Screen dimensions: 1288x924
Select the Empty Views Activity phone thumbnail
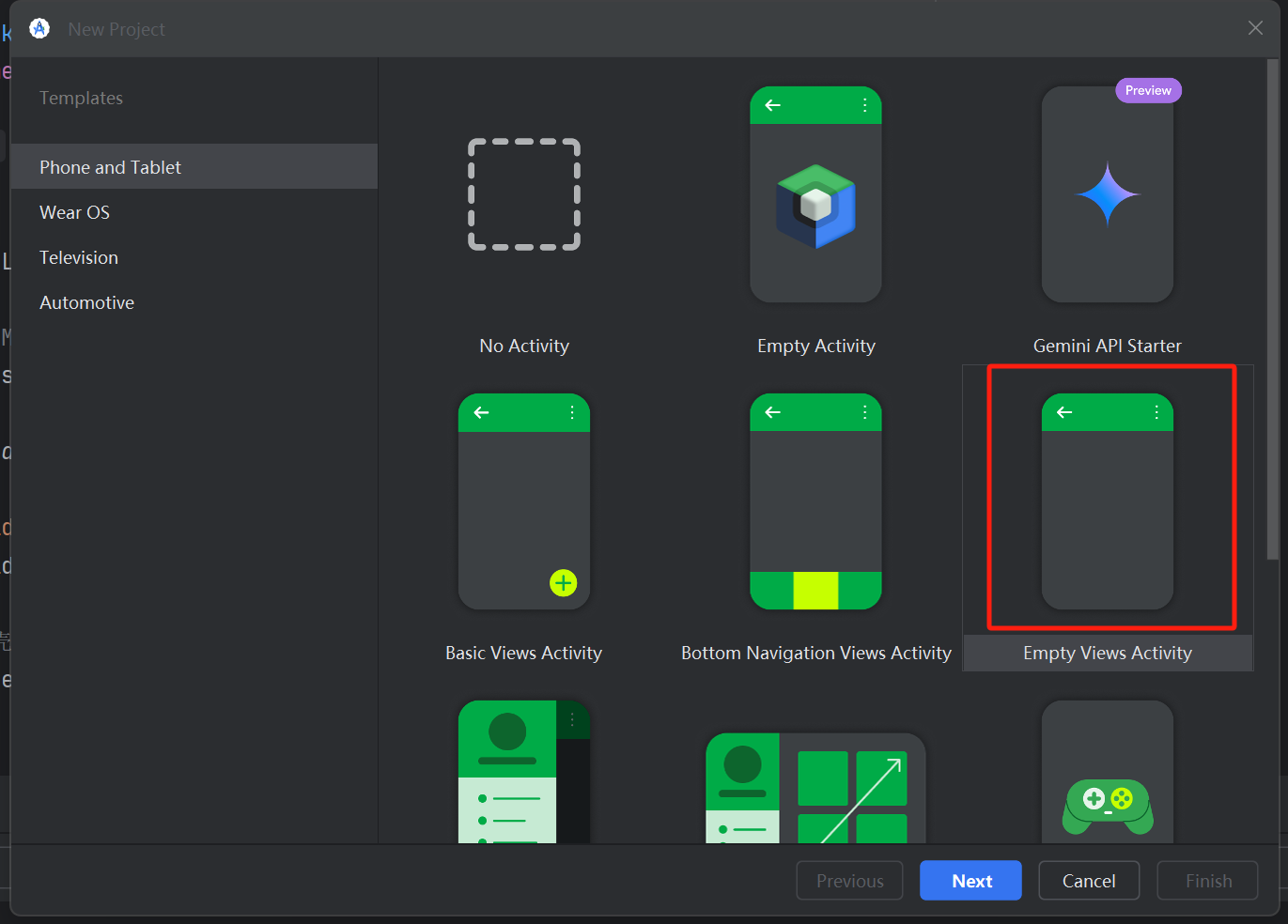point(1108,501)
